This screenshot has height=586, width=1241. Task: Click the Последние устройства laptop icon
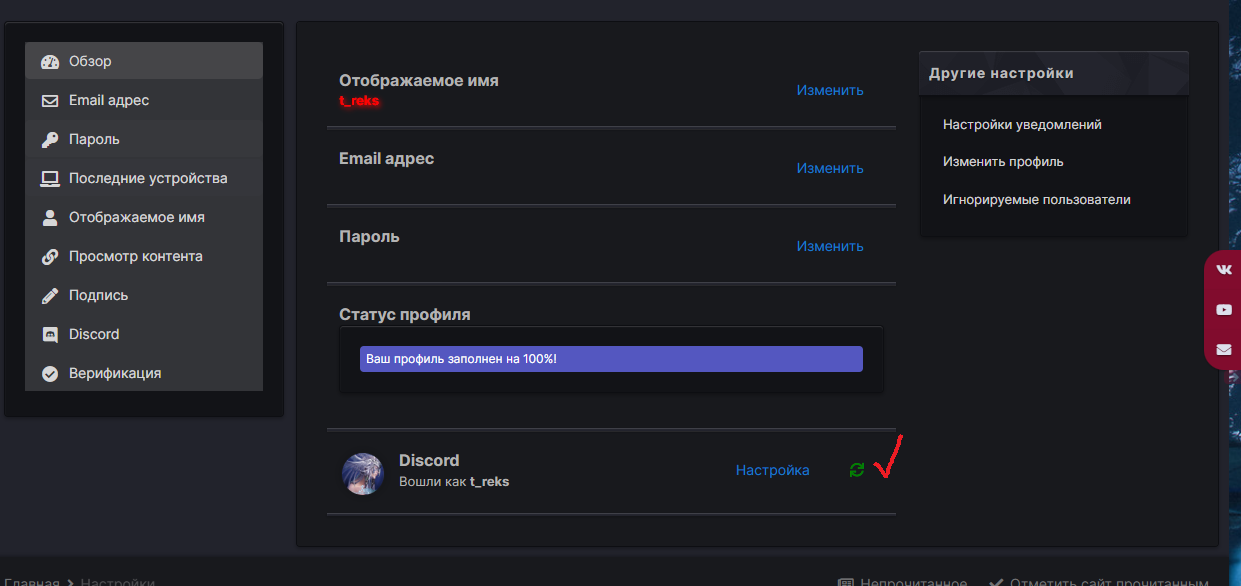[50, 179]
